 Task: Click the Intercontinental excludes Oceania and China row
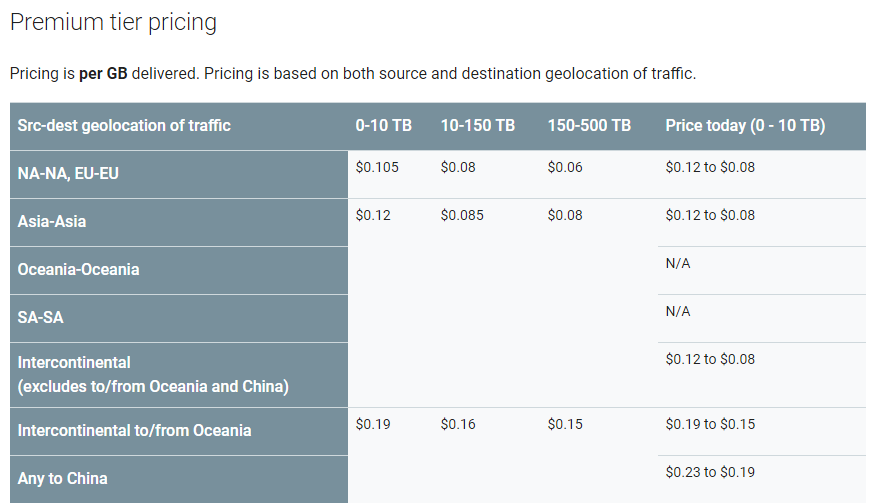click(179, 375)
